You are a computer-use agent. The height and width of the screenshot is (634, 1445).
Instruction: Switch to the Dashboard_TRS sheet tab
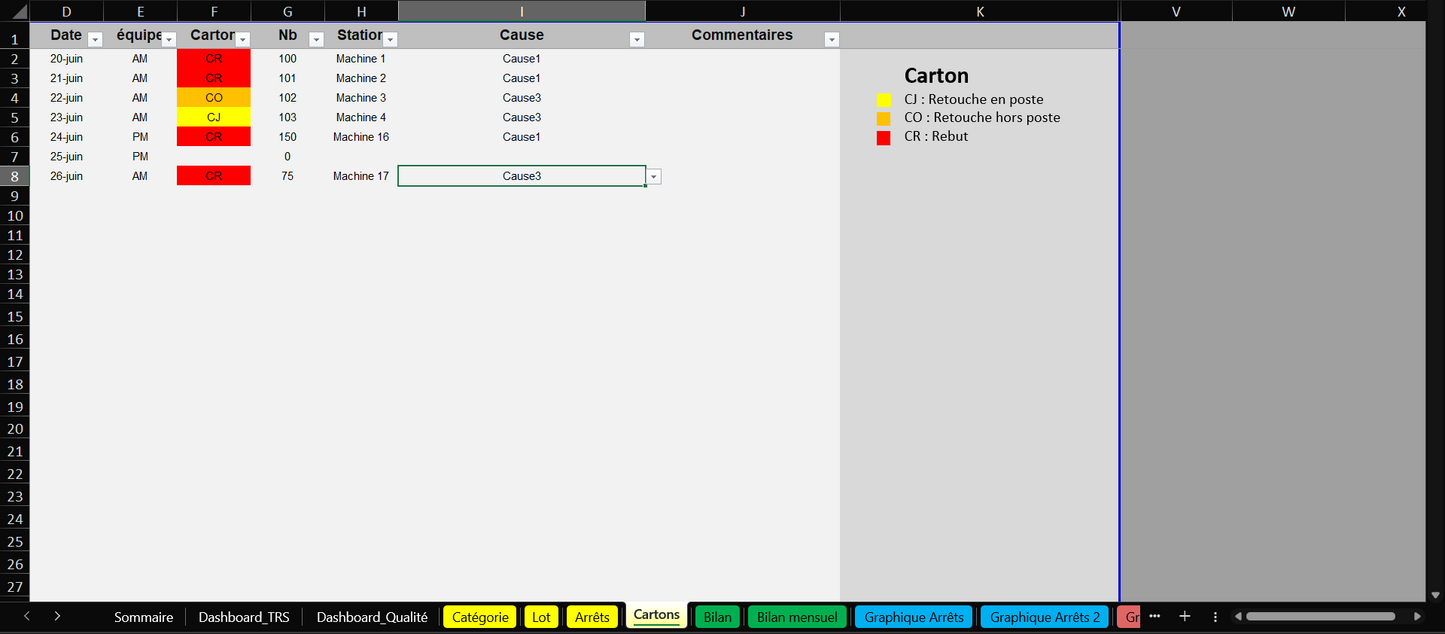point(244,617)
